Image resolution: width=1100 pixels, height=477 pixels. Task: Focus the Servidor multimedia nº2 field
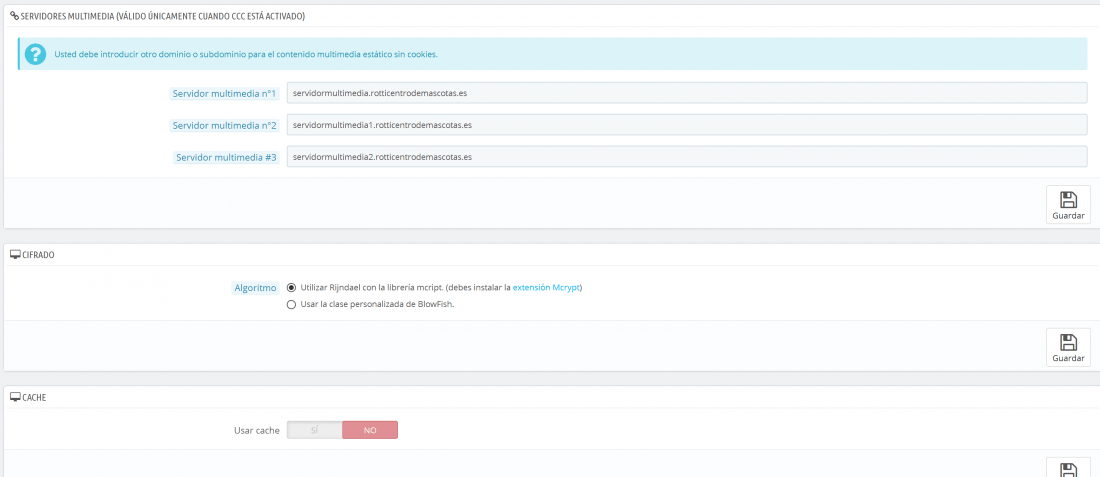[687, 125]
